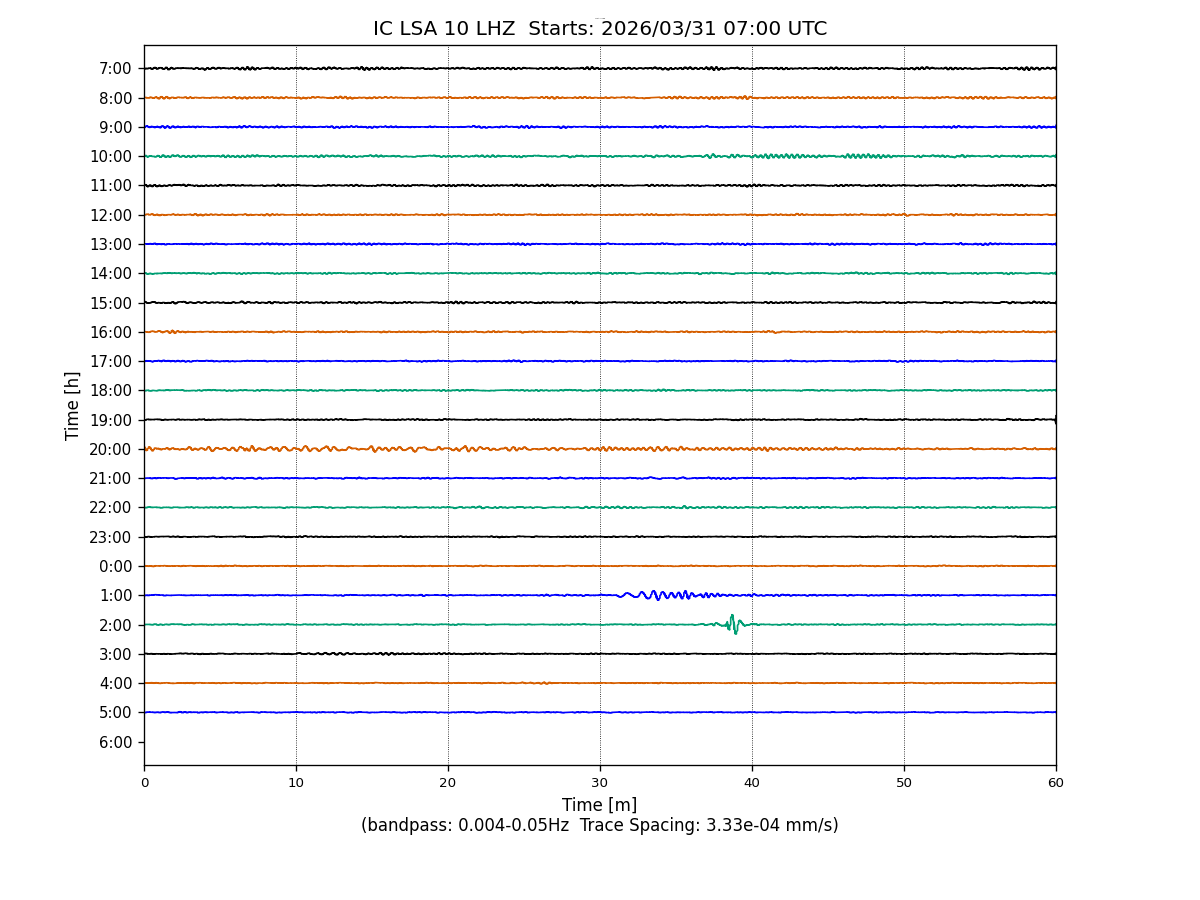Screen dimensions: 1200x900
Task: Select the 1:00 hour tick label
Action: coord(115,596)
